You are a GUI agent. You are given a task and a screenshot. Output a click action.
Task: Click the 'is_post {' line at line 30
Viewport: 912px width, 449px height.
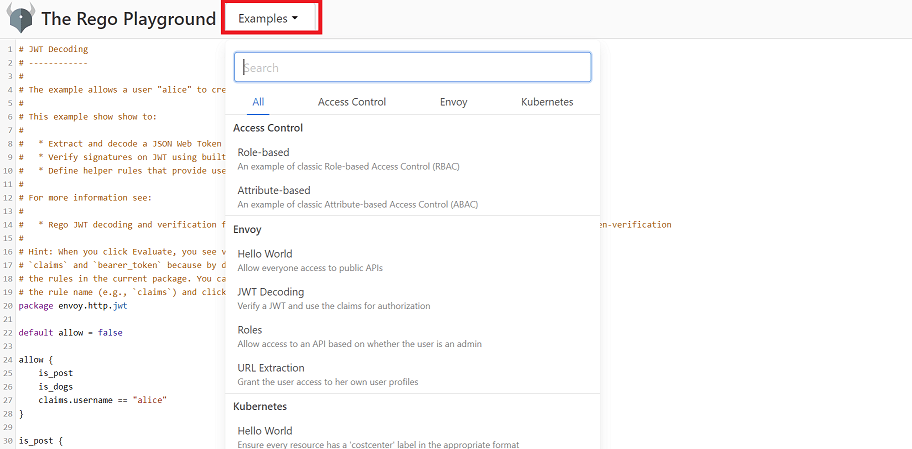[x=41, y=440]
